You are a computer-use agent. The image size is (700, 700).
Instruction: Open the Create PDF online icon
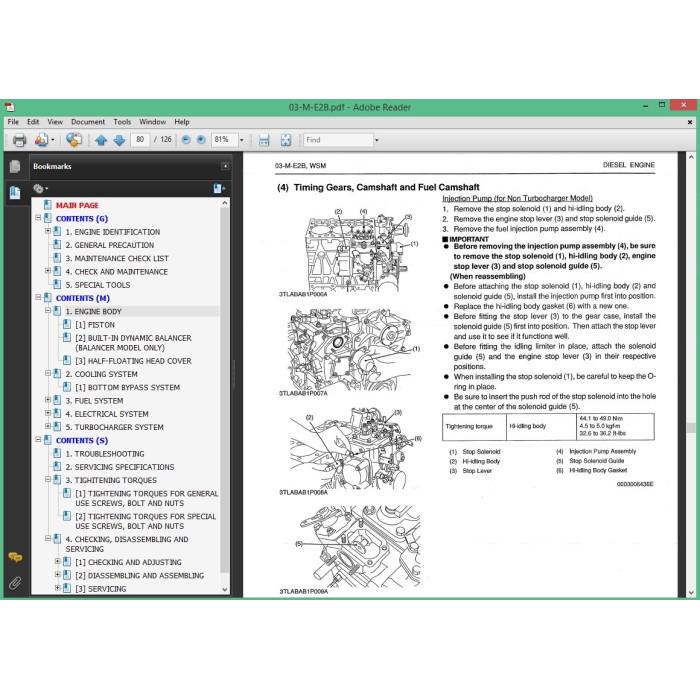pos(43,140)
